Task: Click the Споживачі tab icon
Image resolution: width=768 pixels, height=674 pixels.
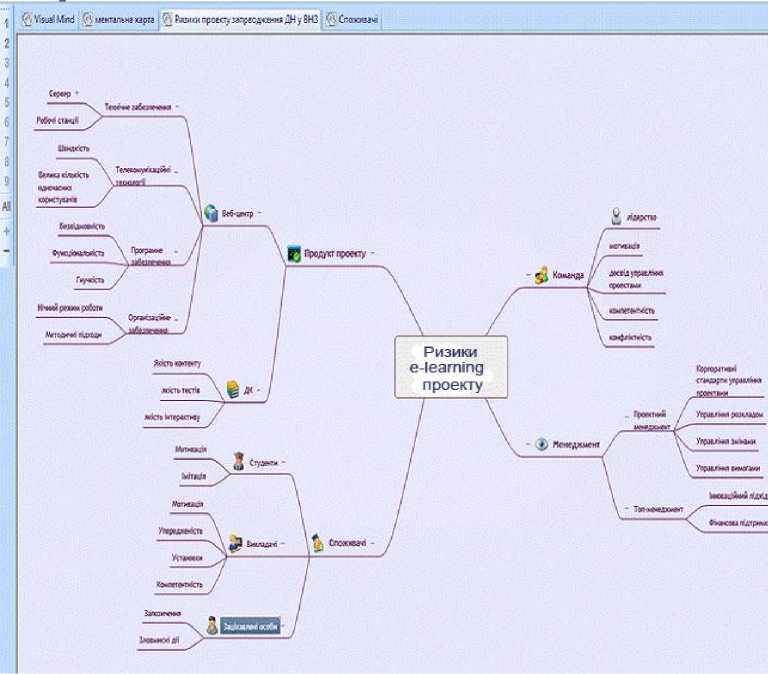Action: [331, 19]
